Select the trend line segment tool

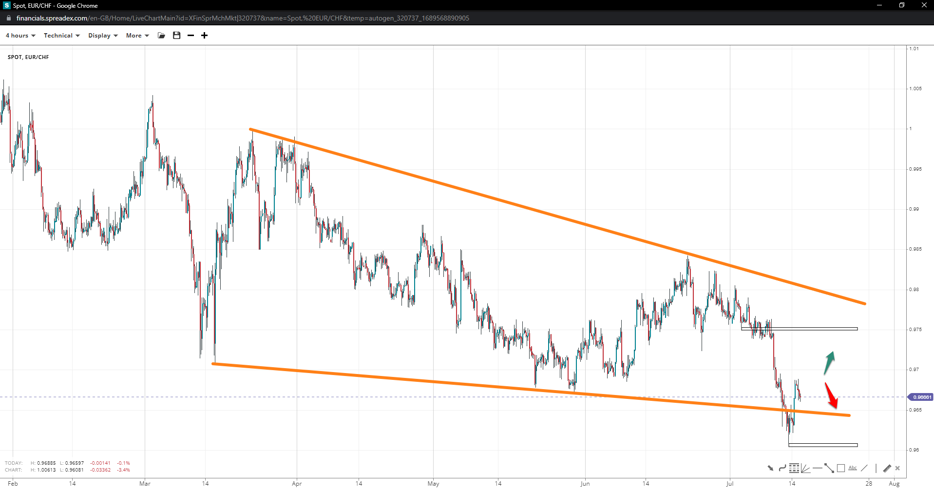pyautogui.click(x=829, y=468)
